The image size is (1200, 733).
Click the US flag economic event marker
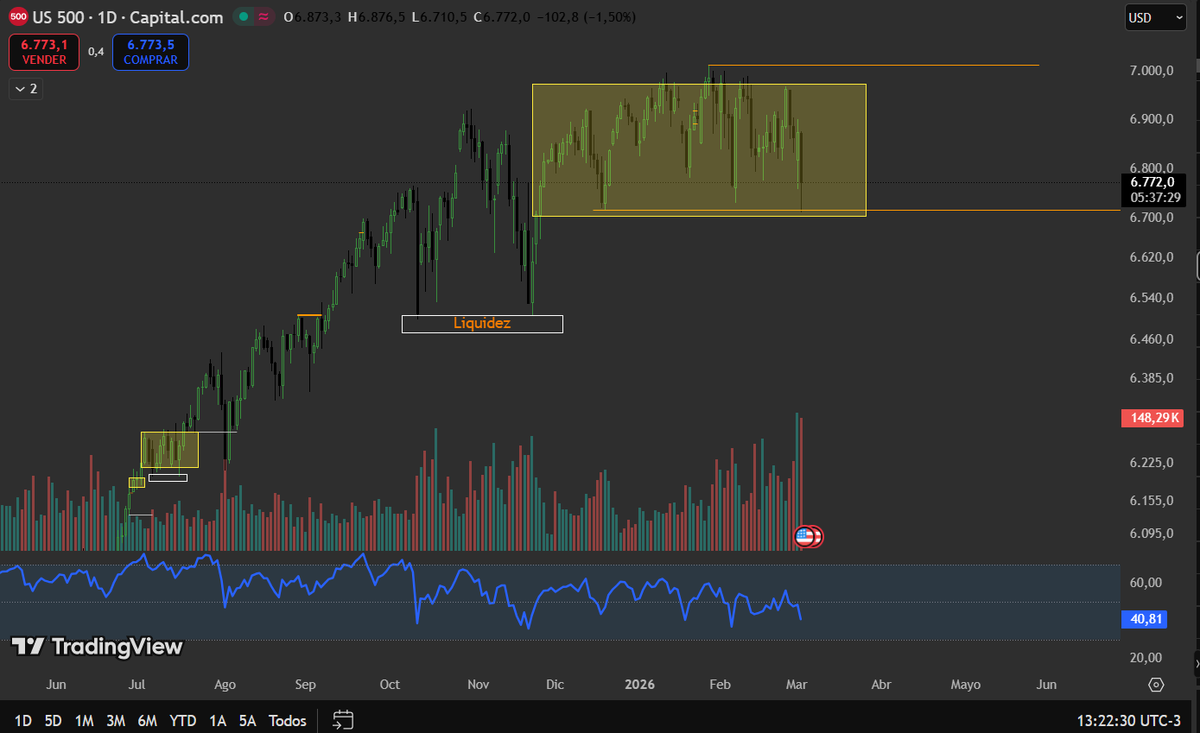click(804, 537)
